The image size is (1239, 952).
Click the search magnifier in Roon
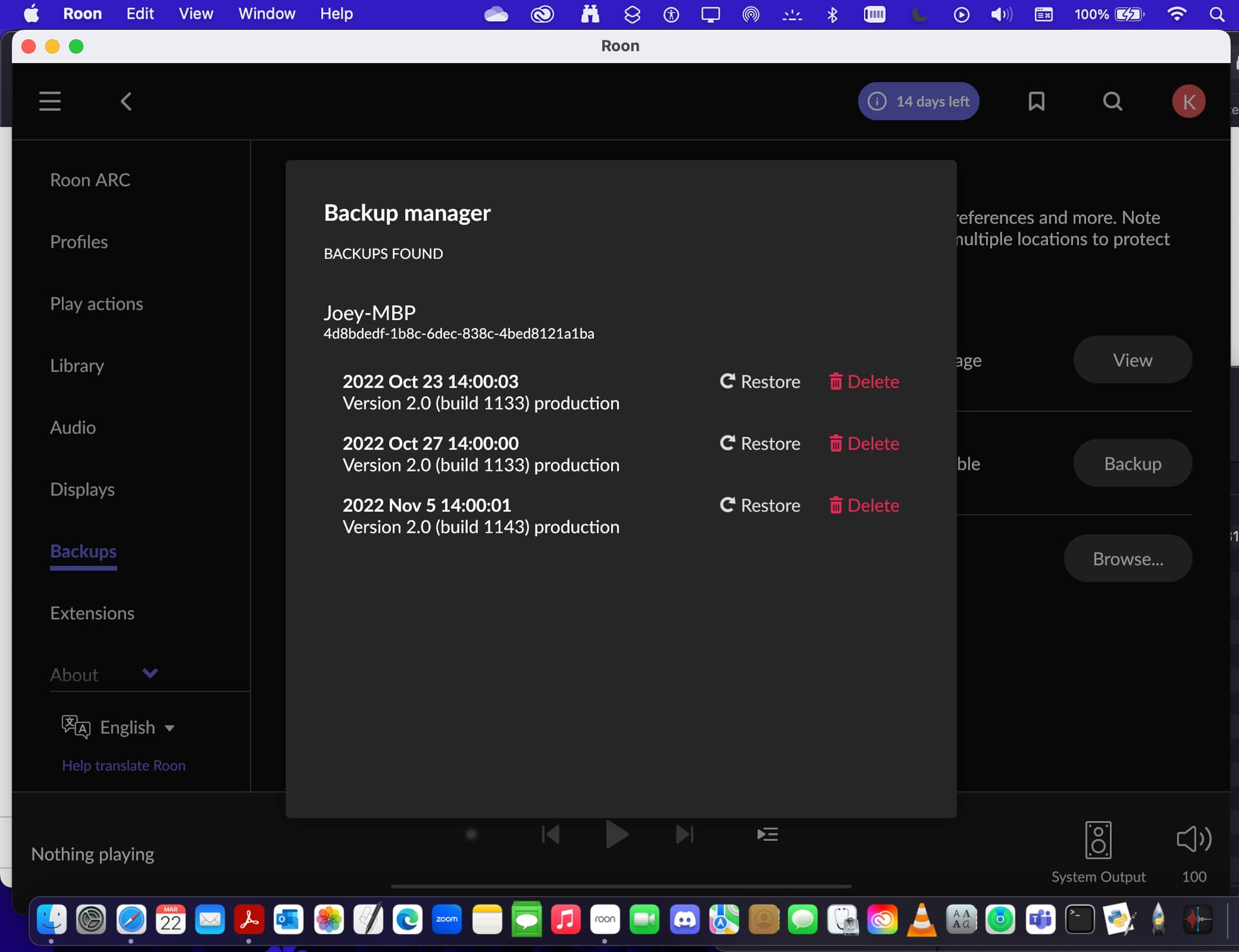click(x=1113, y=101)
